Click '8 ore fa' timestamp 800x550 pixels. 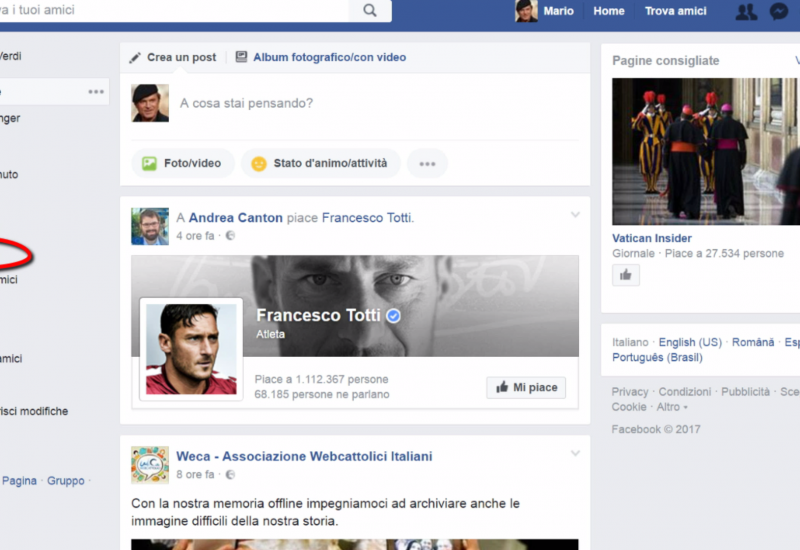pyautogui.click(x=195, y=474)
